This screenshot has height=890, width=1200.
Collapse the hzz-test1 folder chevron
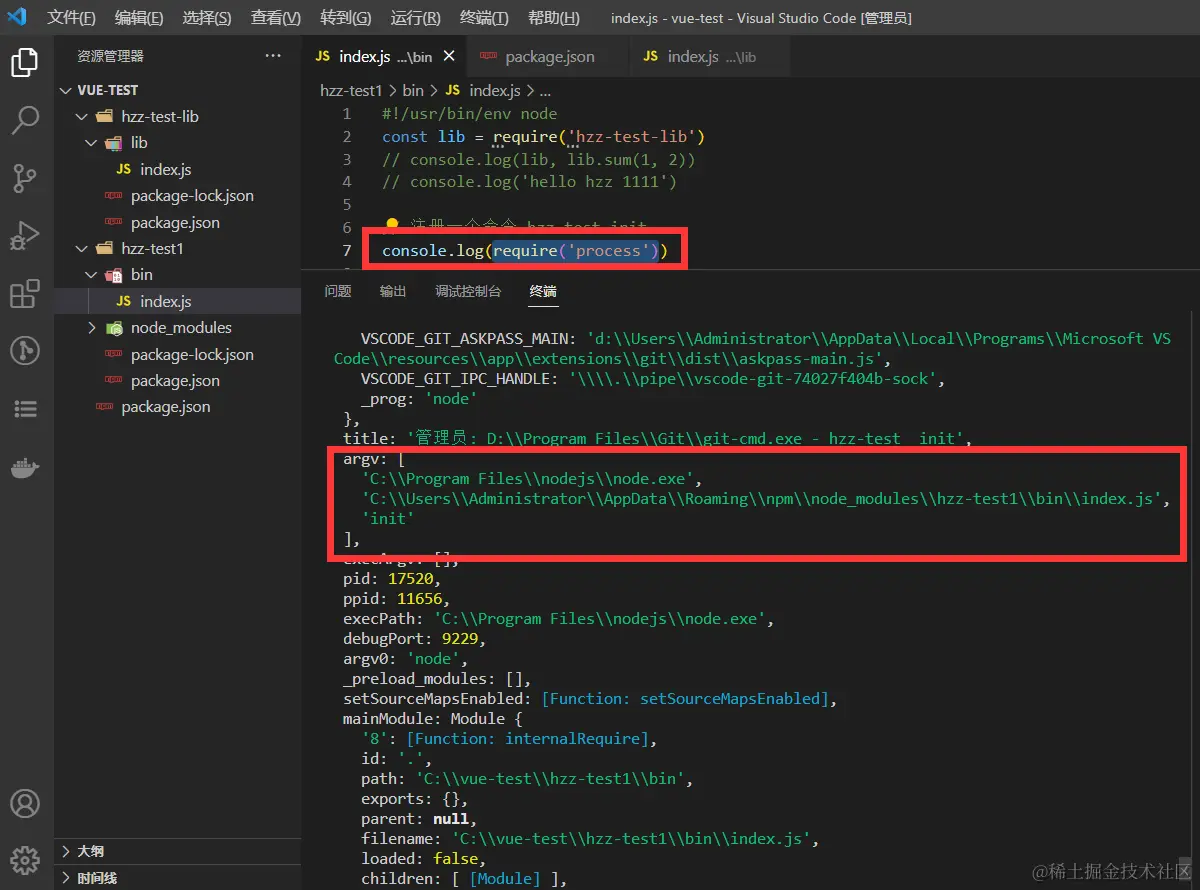coord(83,248)
